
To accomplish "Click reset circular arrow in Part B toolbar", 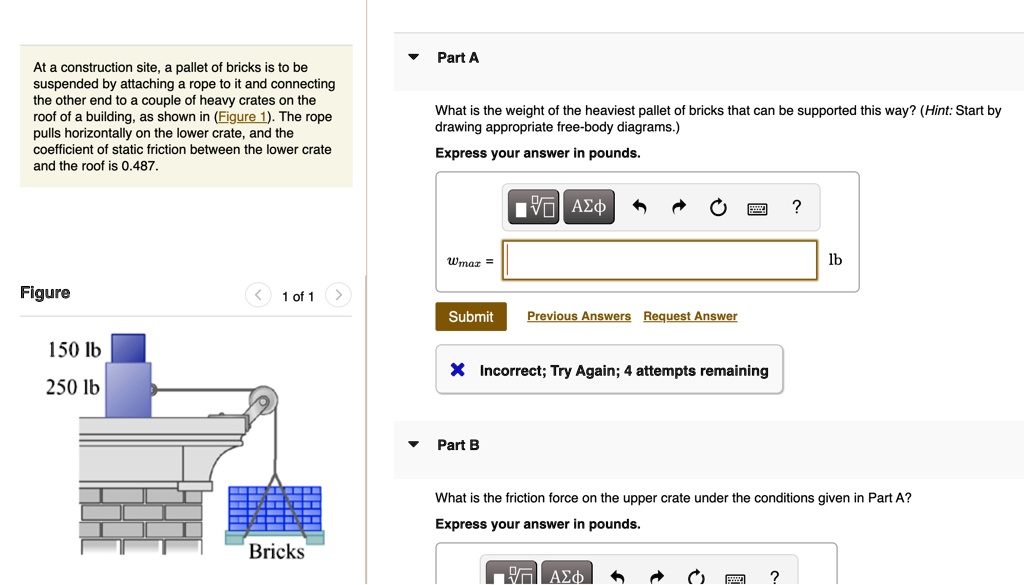I will coord(696,577).
